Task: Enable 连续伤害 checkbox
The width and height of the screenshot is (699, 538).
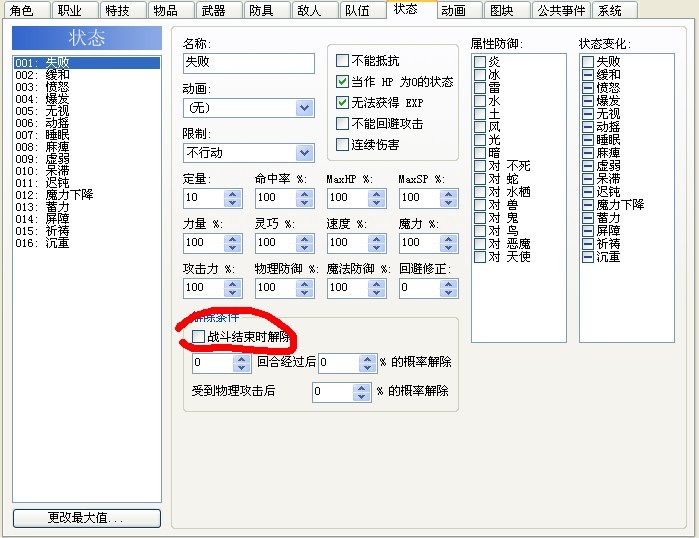Action: pyautogui.click(x=342, y=144)
